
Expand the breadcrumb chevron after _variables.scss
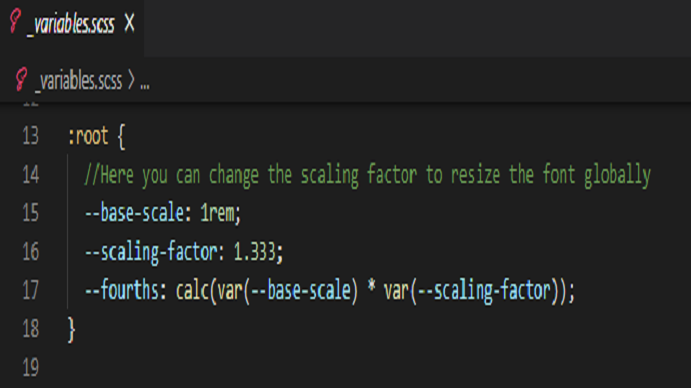[x=131, y=80]
